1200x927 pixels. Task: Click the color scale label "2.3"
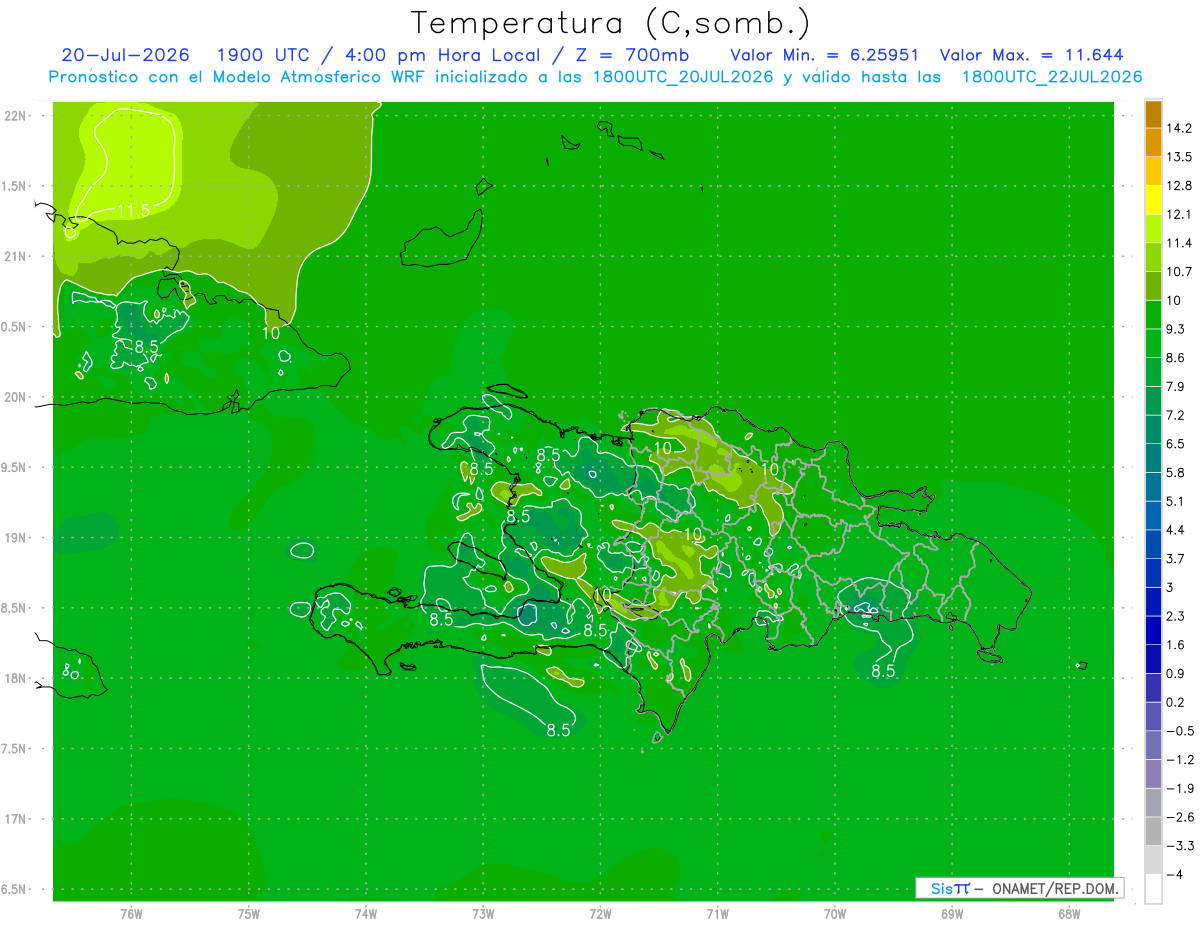1176,616
